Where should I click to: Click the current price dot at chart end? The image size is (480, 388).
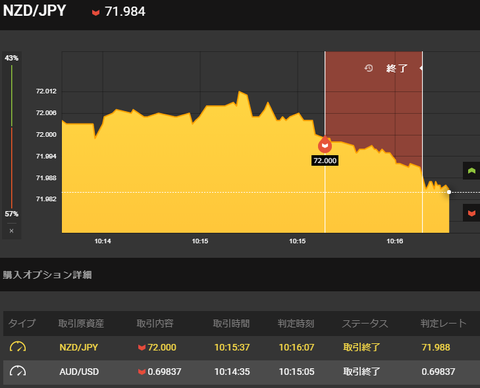[449, 192]
